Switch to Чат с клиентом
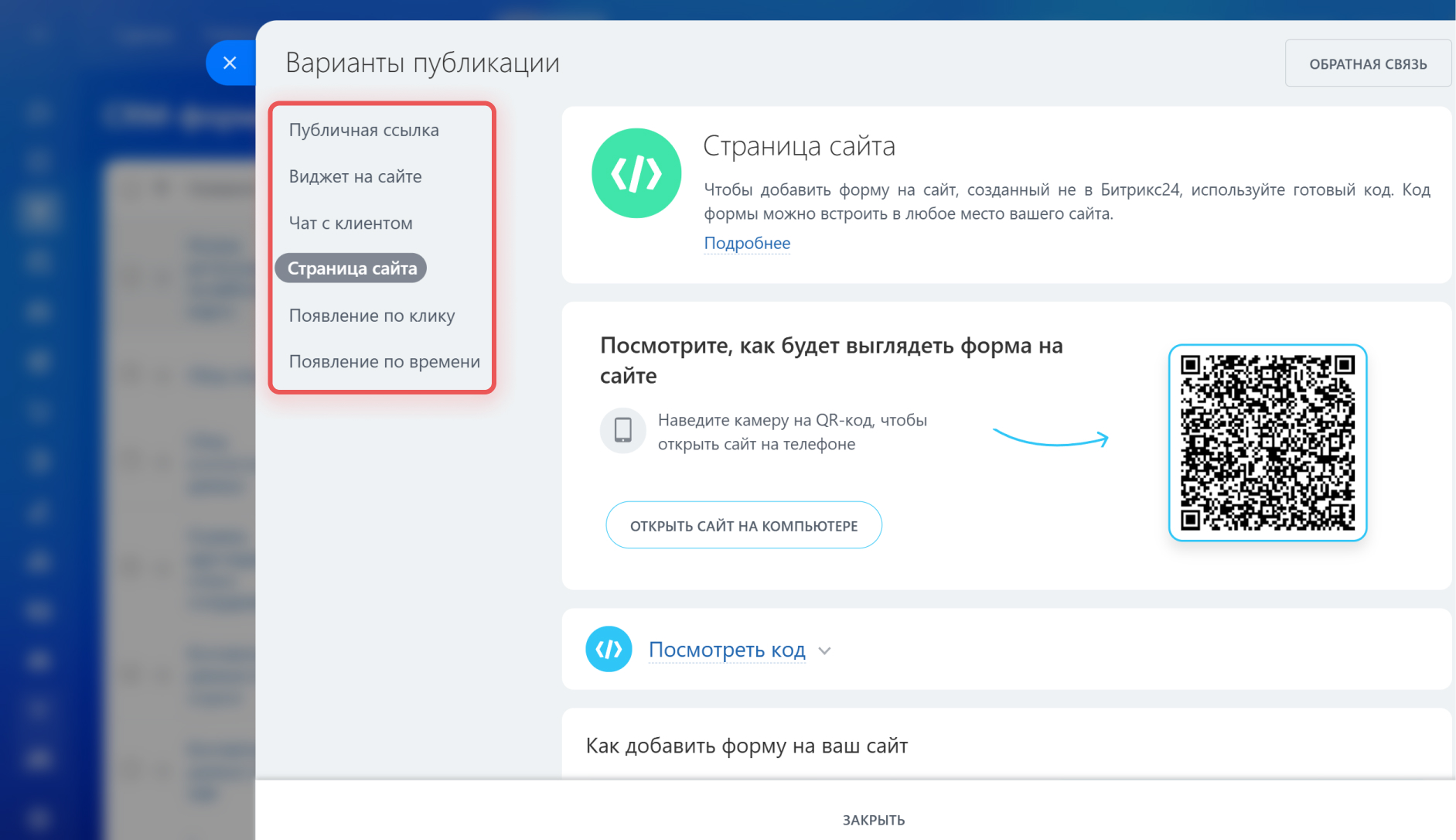The image size is (1456, 840). [x=350, y=223]
